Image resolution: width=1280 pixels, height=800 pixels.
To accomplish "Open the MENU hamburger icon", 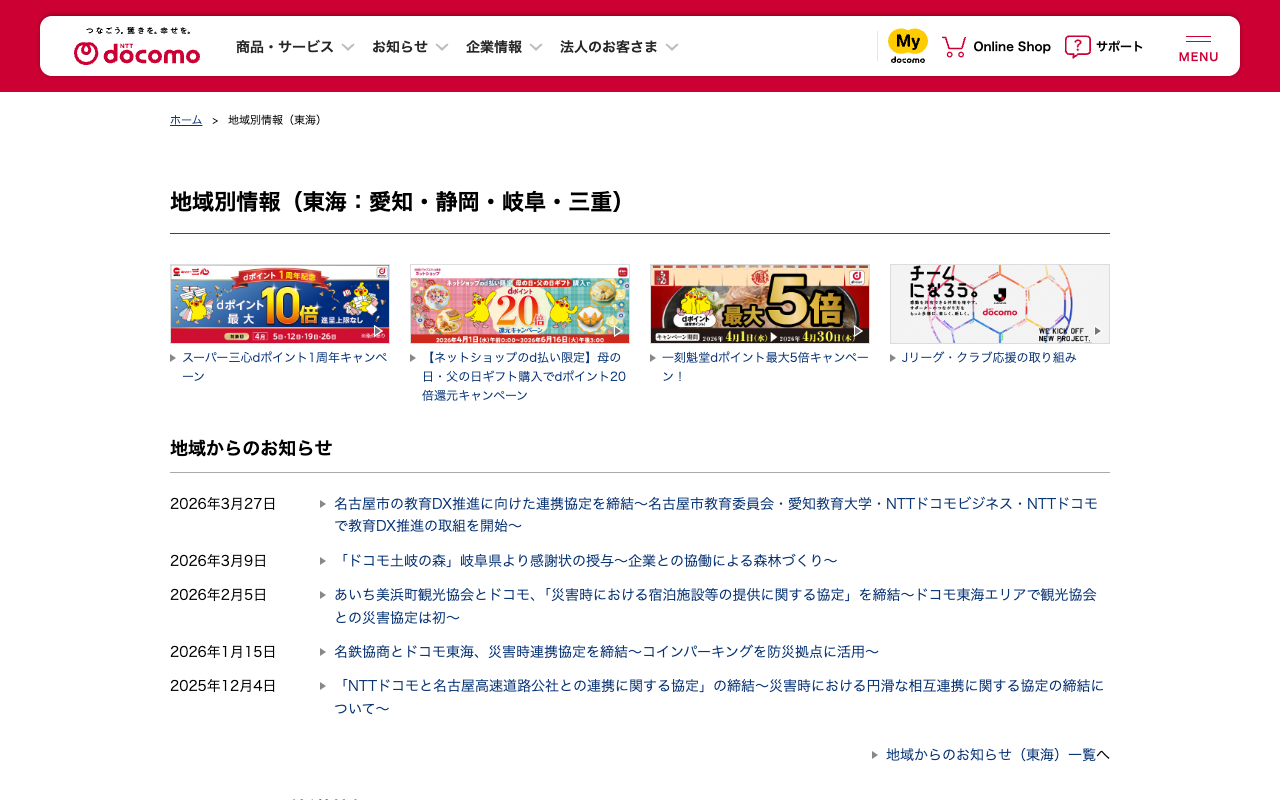I will tap(1198, 48).
